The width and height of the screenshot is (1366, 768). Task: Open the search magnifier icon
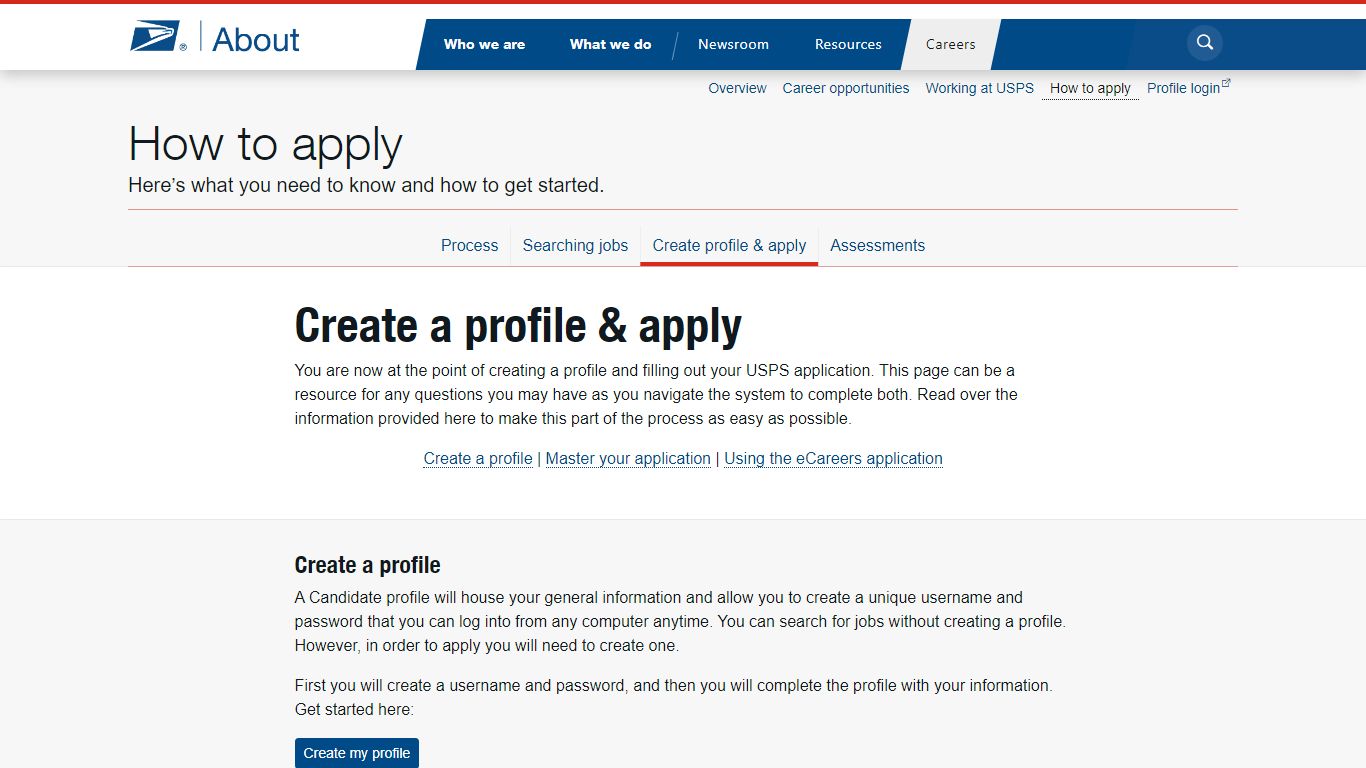point(1203,43)
